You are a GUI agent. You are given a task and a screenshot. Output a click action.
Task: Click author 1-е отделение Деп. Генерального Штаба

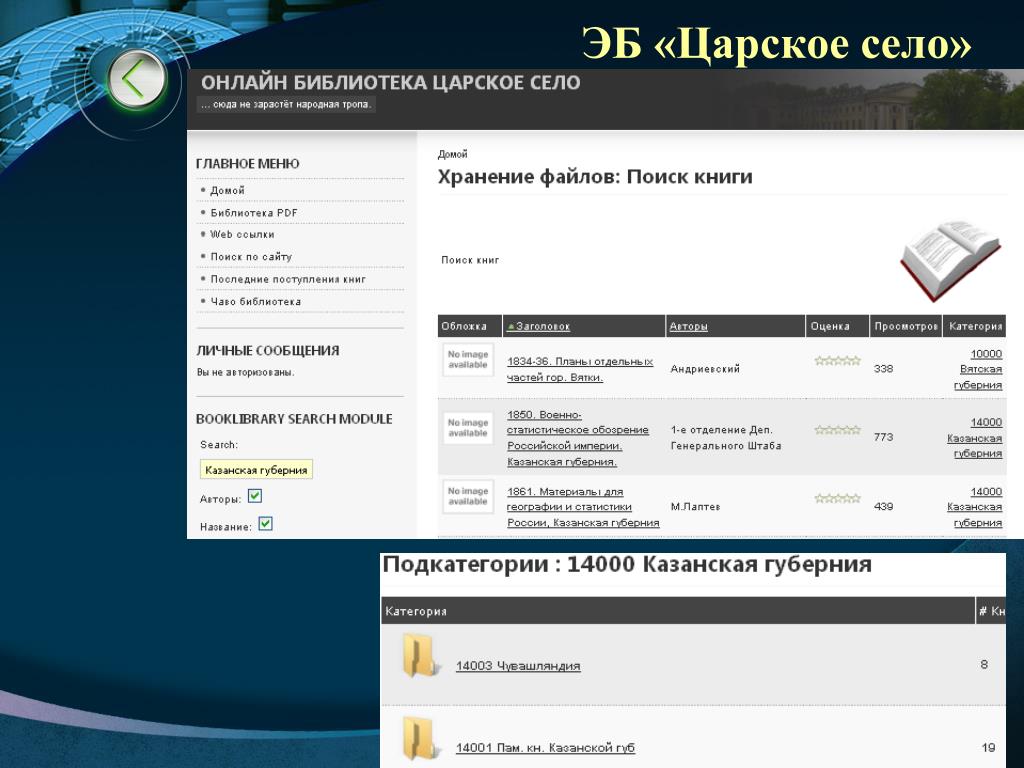[726, 438]
